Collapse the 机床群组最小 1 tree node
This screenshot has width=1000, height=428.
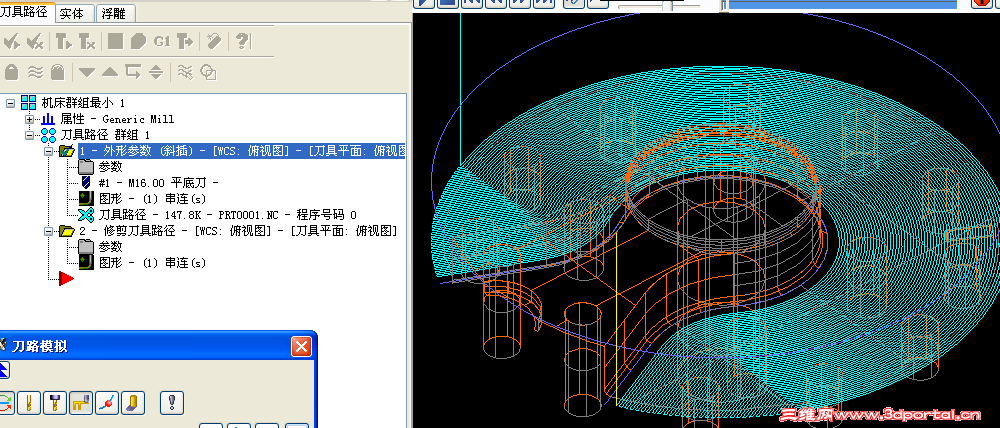click(10, 103)
